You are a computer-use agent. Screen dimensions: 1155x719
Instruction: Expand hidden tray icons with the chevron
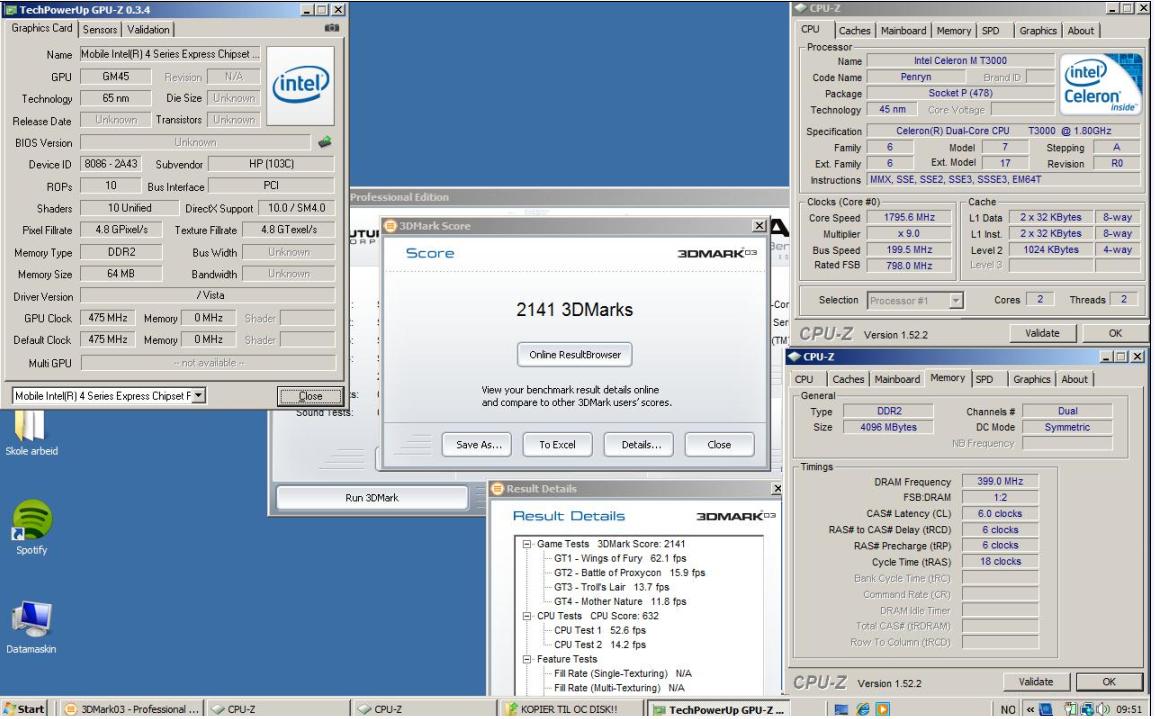tap(1030, 709)
